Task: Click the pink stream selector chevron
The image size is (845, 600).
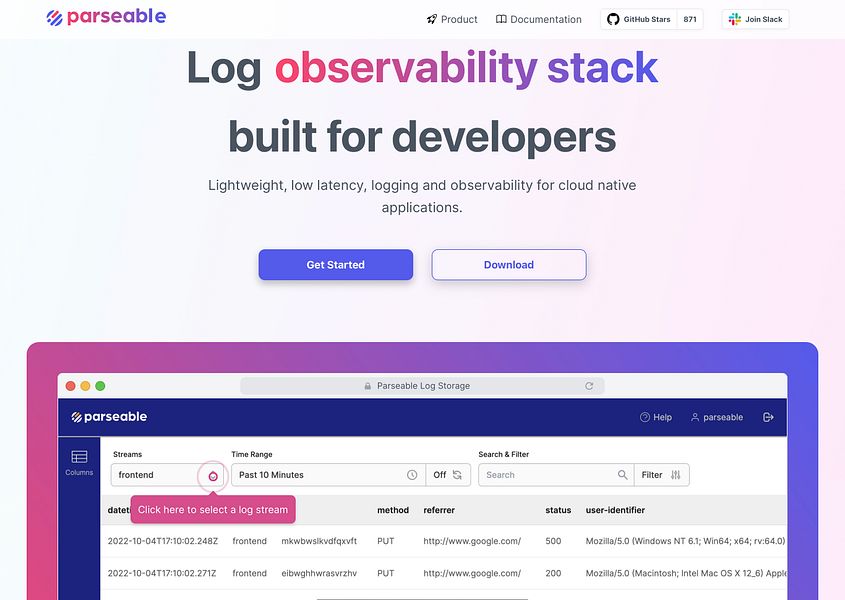Action: click(213, 476)
